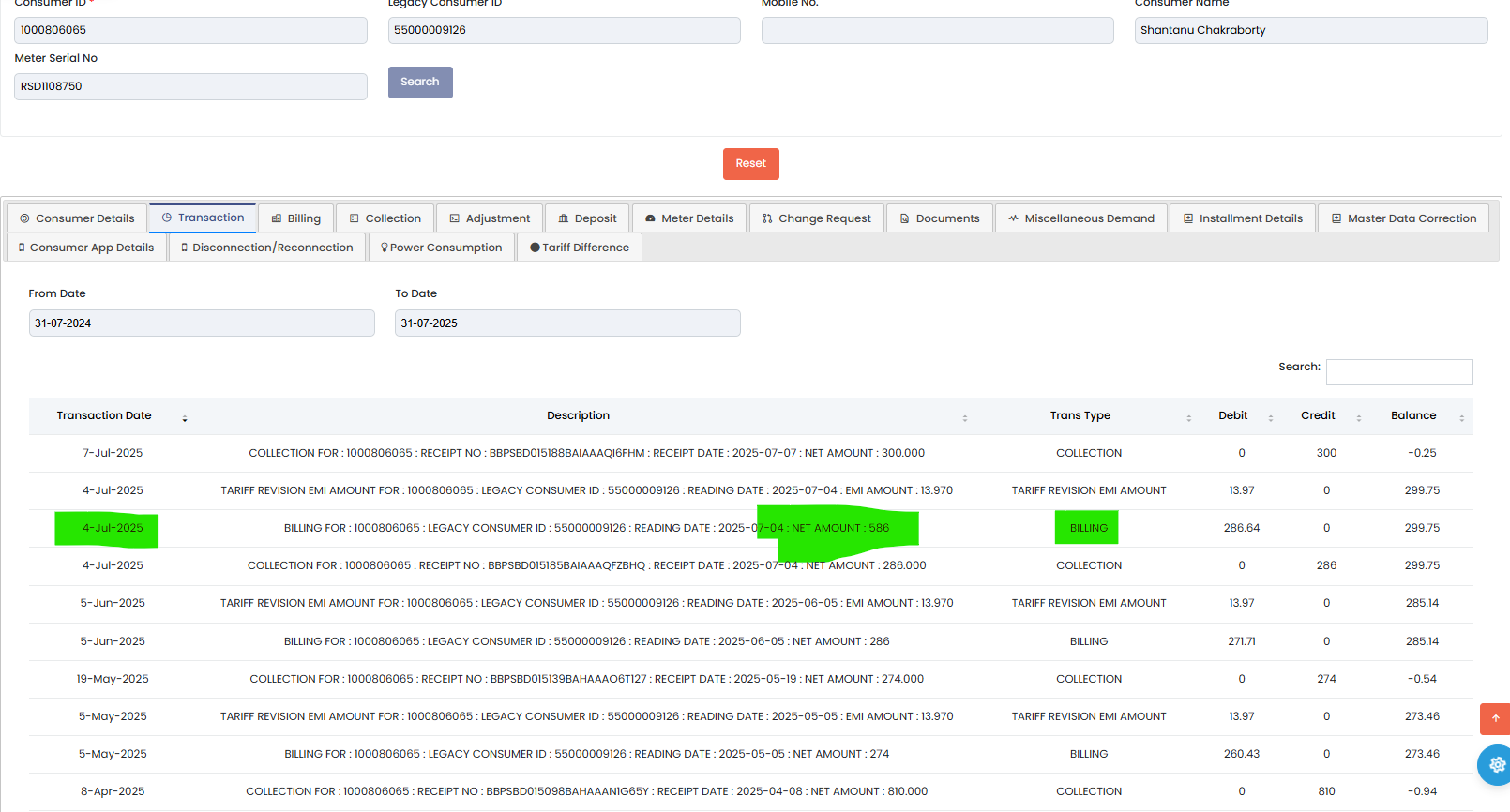Switch to the Transaction tab
The image size is (1510, 812).
(x=203, y=218)
